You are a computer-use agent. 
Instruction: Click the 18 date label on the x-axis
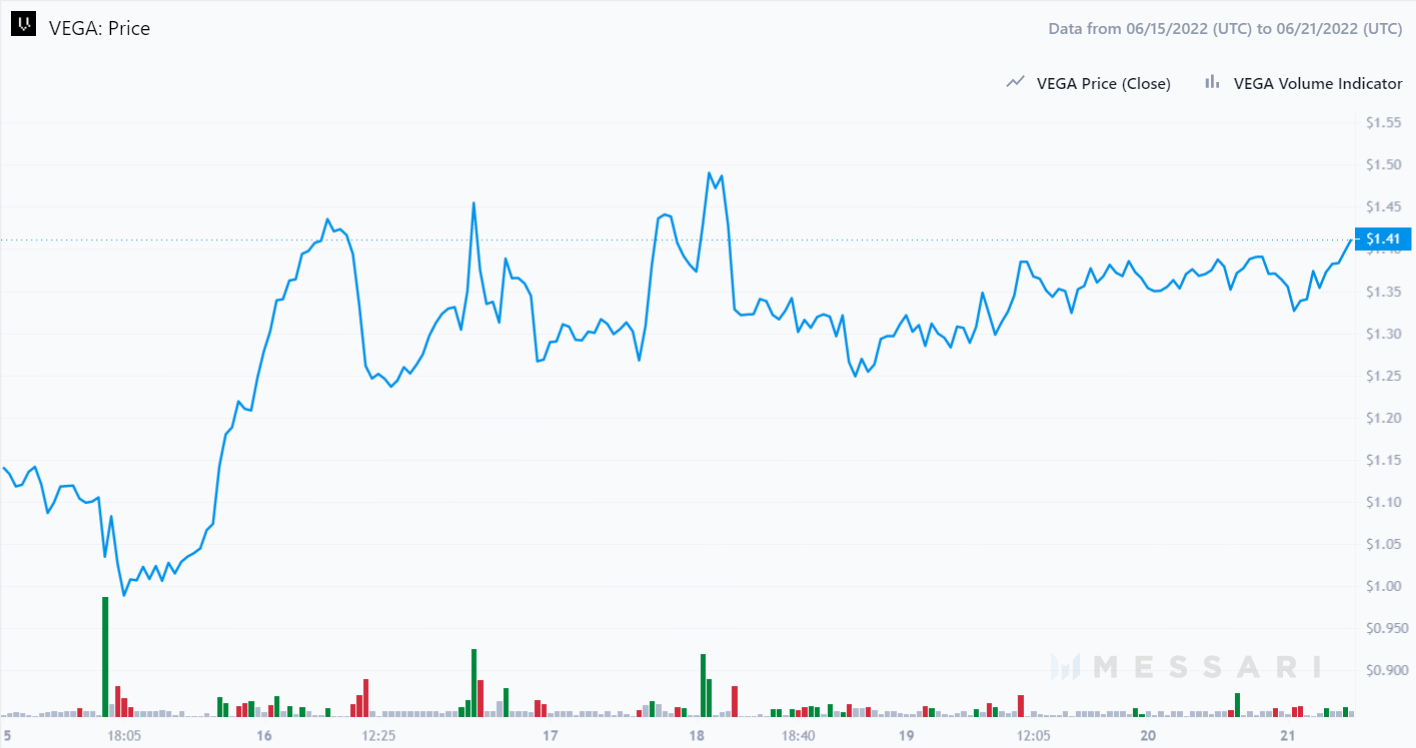(x=697, y=735)
